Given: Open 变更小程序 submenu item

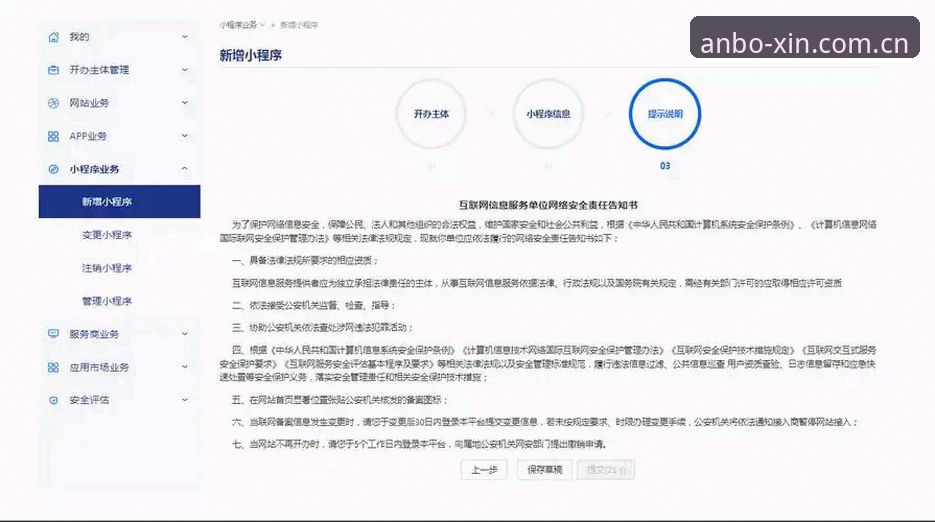Looking at the screenshot, I should (107, 235).
